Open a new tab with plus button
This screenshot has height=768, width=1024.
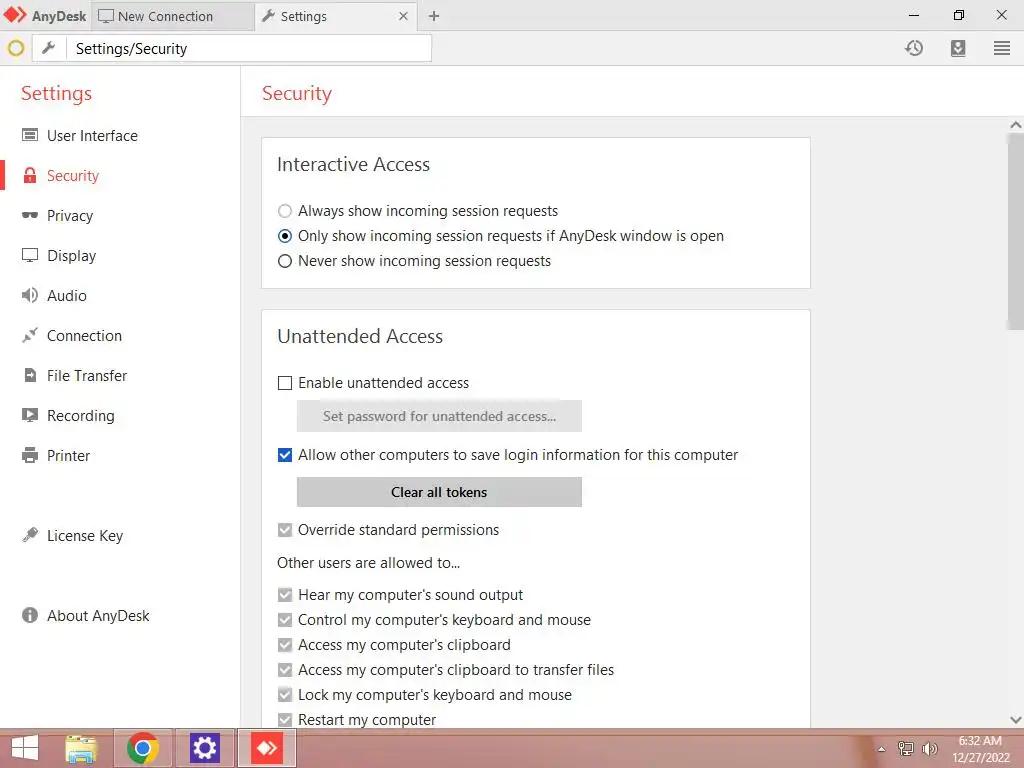(434, 16)
